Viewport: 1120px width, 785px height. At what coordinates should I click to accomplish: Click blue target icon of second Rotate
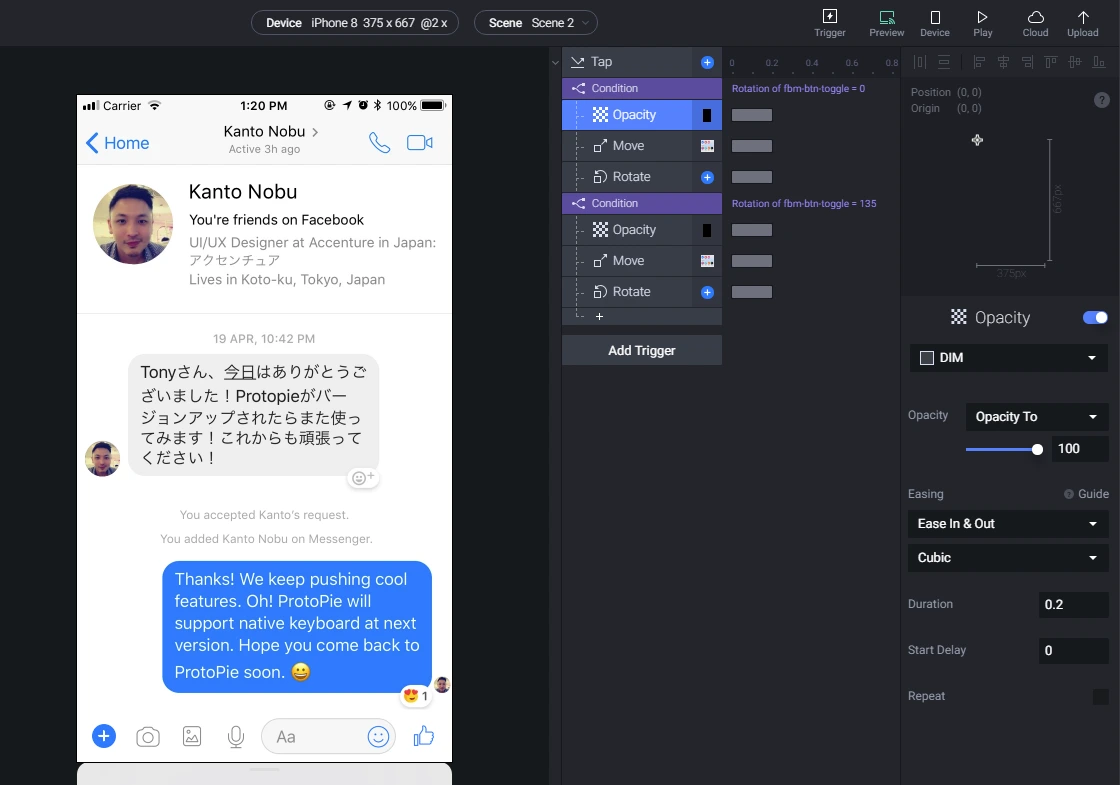(x=707, y=292)
